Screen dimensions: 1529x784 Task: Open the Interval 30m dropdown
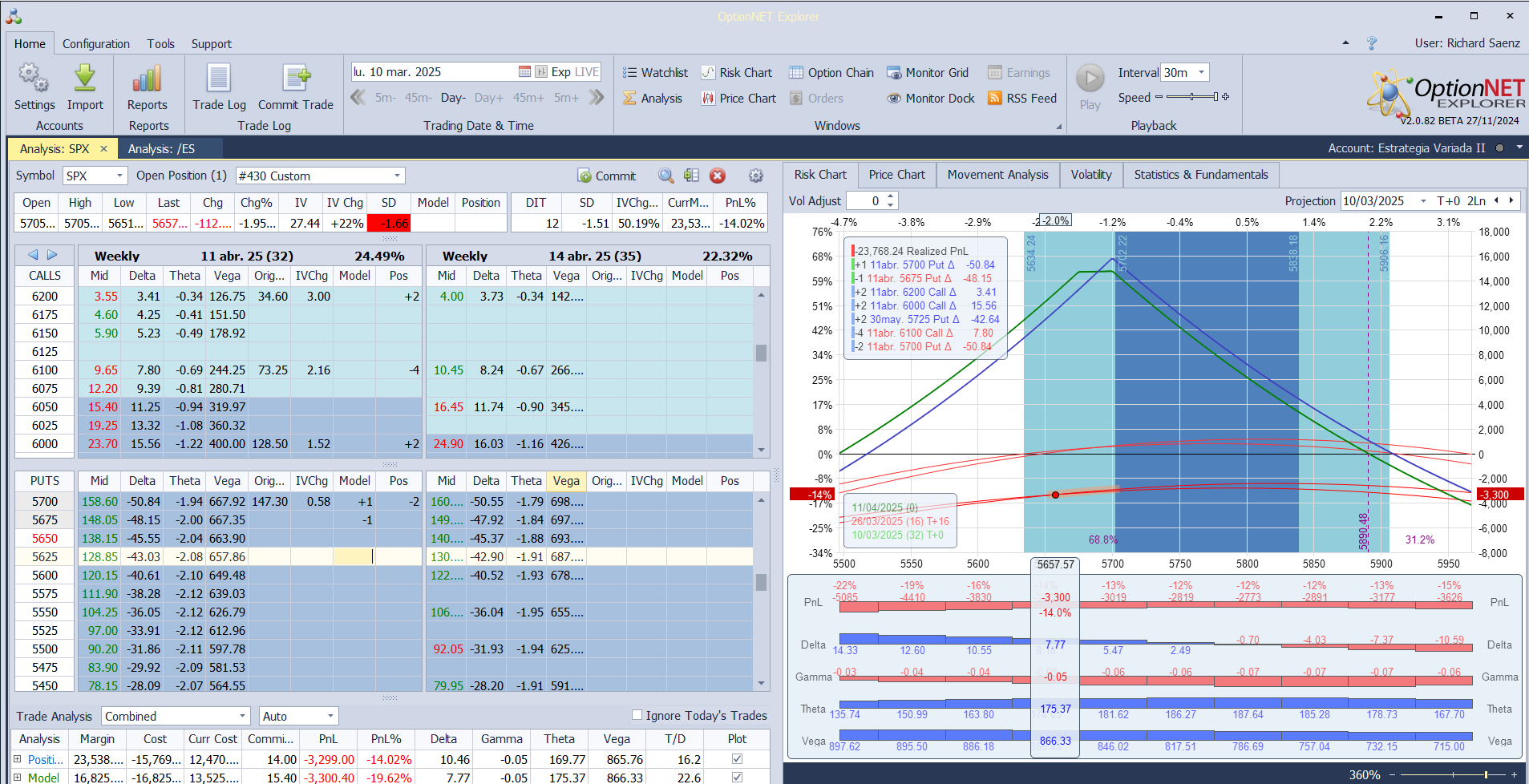point(1201,72)
